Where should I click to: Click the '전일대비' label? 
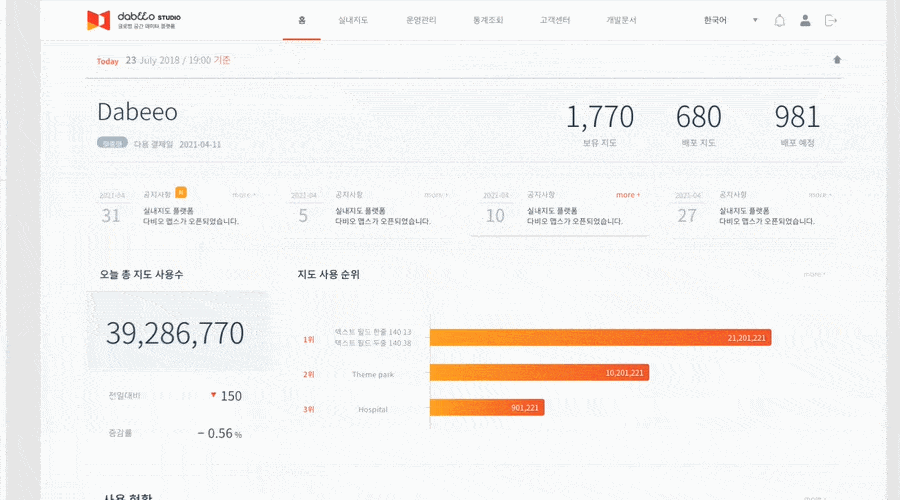pos(124,396)
